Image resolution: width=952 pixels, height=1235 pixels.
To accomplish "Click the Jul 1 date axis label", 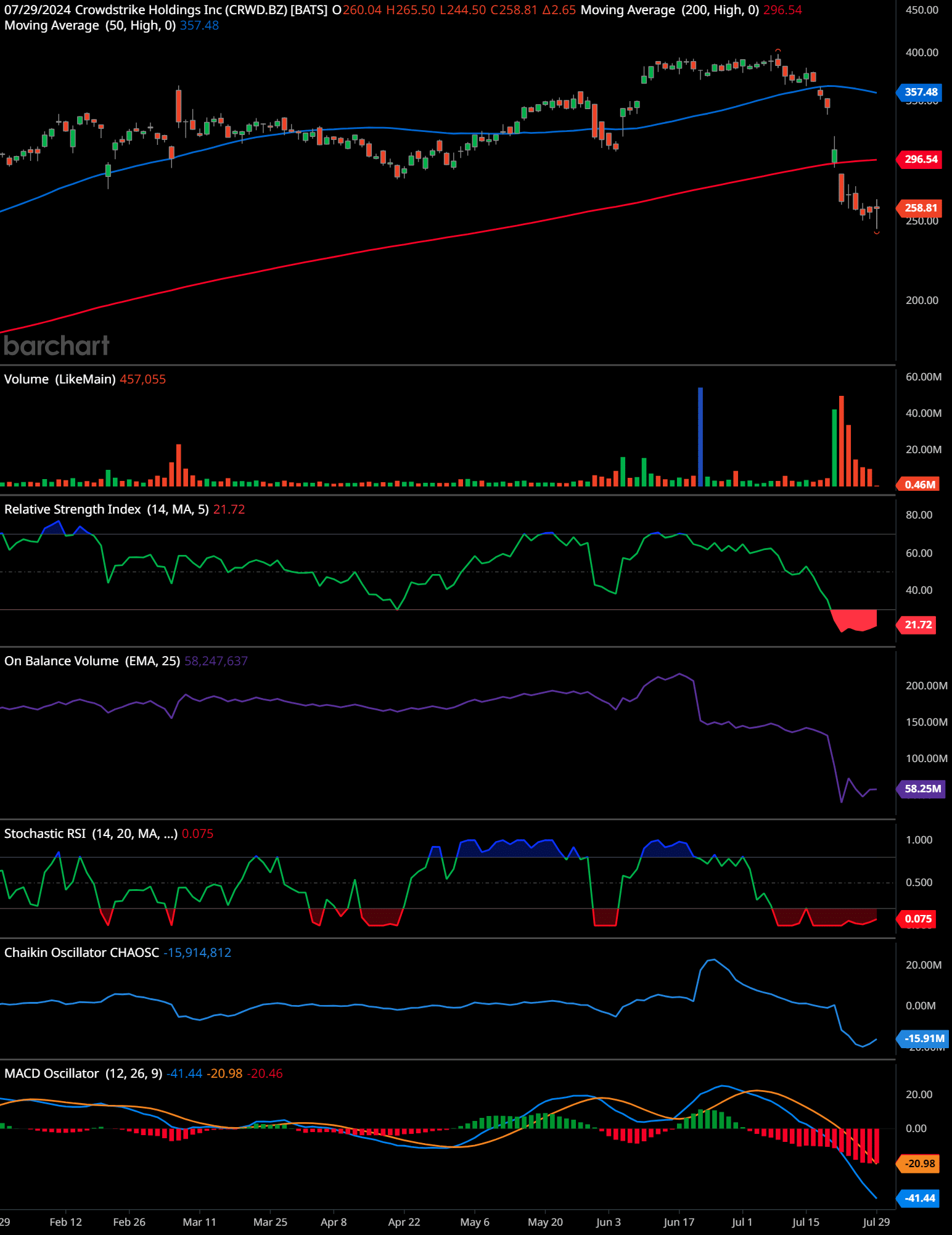I will [x=742, y=1222].
